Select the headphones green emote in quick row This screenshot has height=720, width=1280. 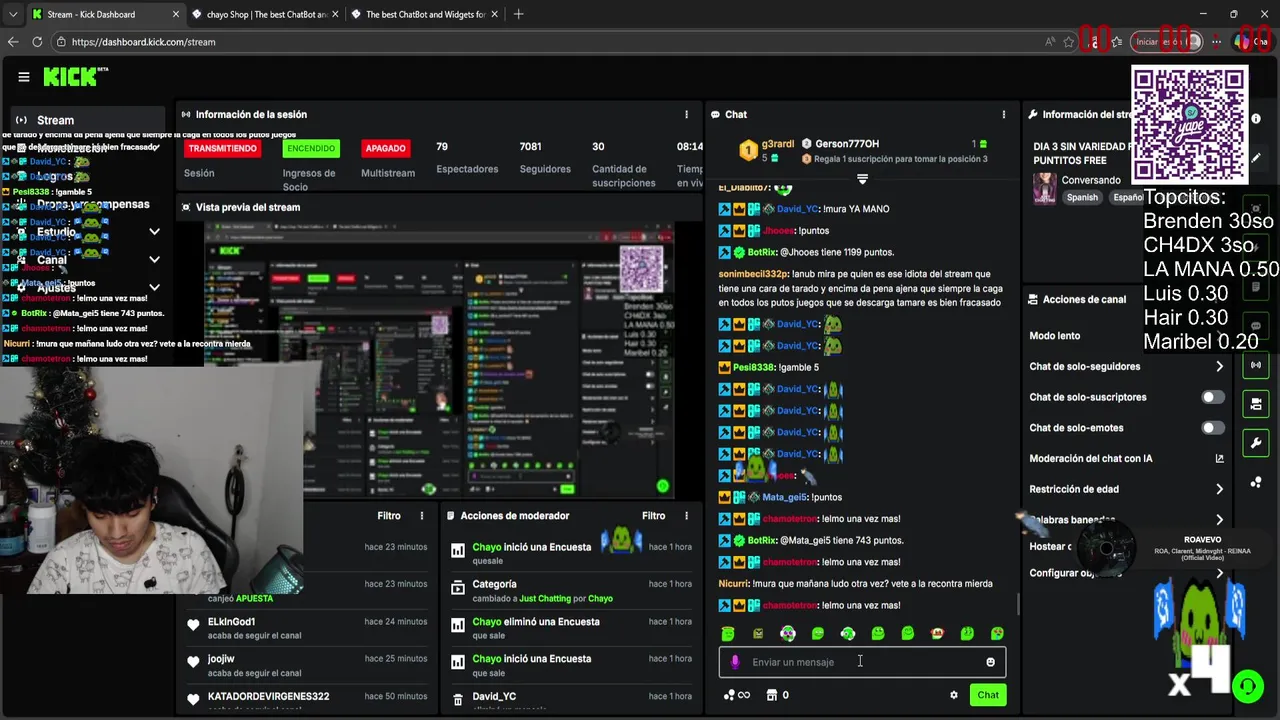[x=848, y=633]
